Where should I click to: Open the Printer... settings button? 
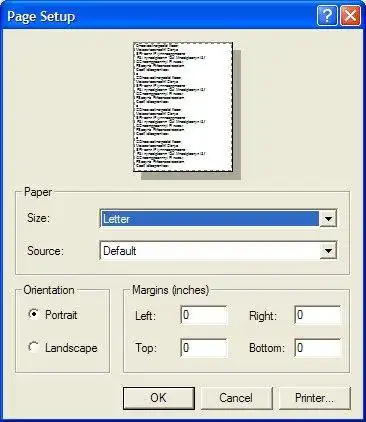coord(314,398)
